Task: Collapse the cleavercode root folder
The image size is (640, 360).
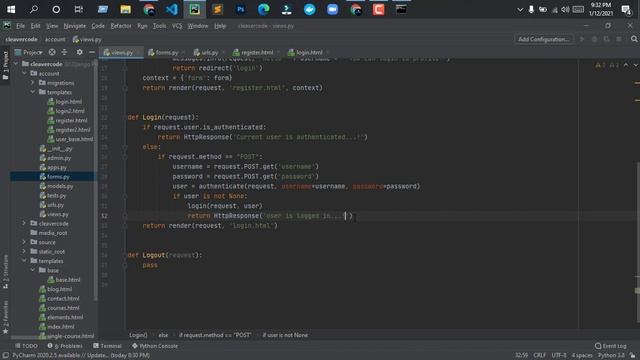Action: (16, 64)
